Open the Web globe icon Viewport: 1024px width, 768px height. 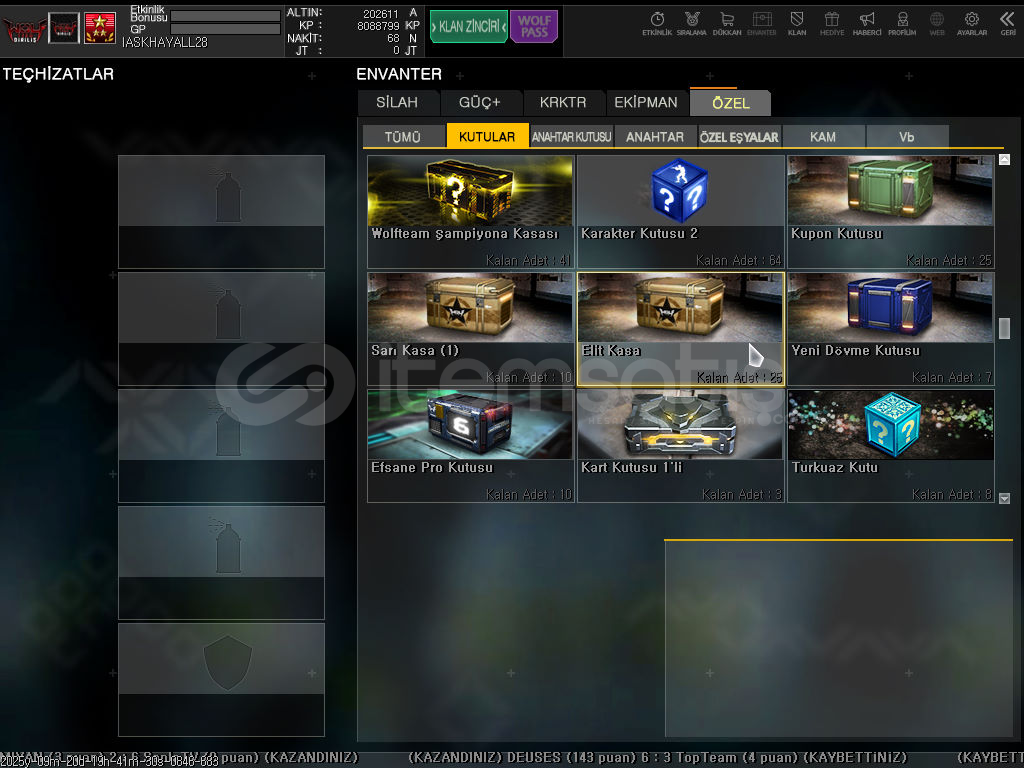936,24
